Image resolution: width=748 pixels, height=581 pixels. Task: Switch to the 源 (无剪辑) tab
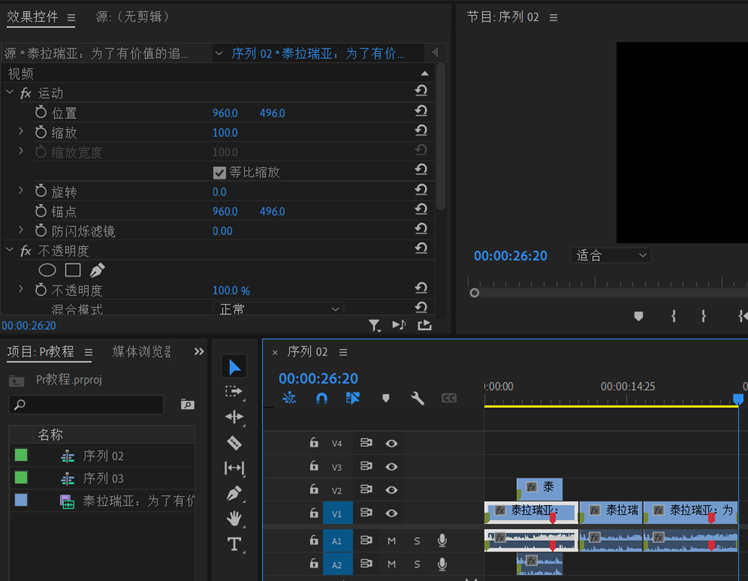click(131, 17)
